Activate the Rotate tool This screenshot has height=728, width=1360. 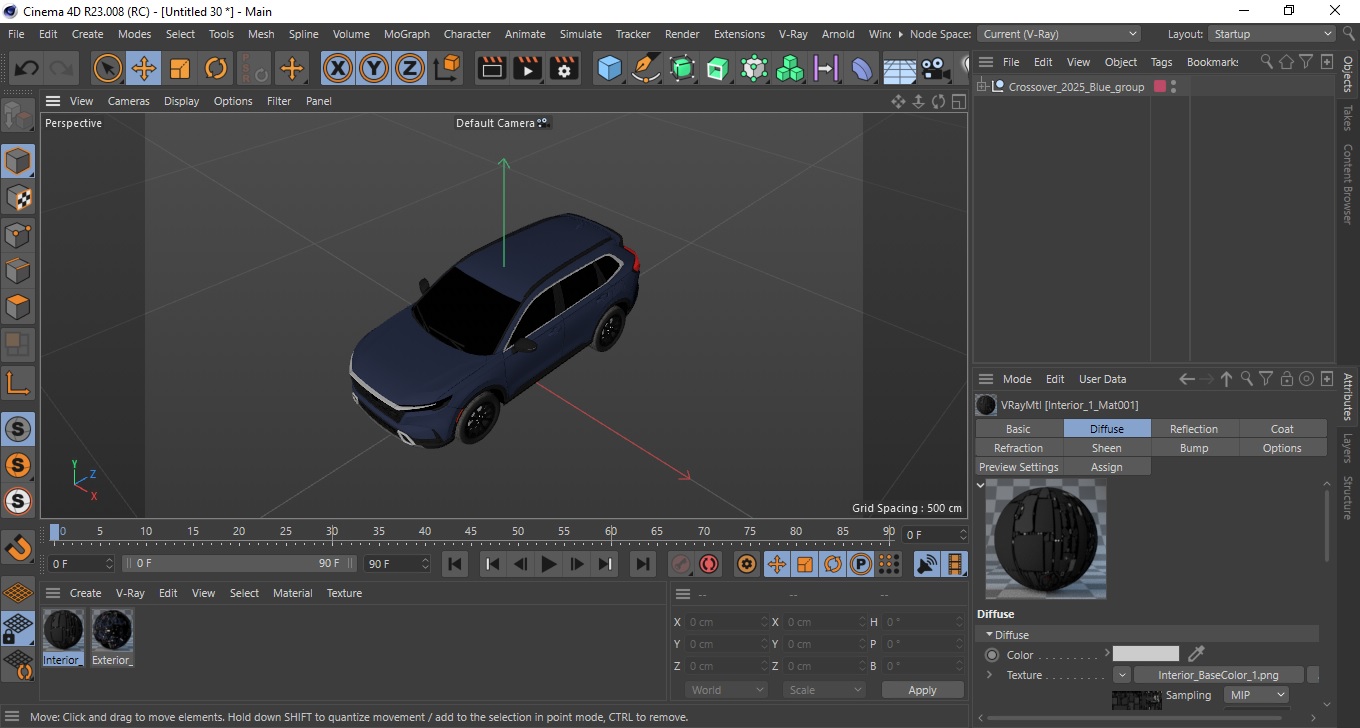216,69
